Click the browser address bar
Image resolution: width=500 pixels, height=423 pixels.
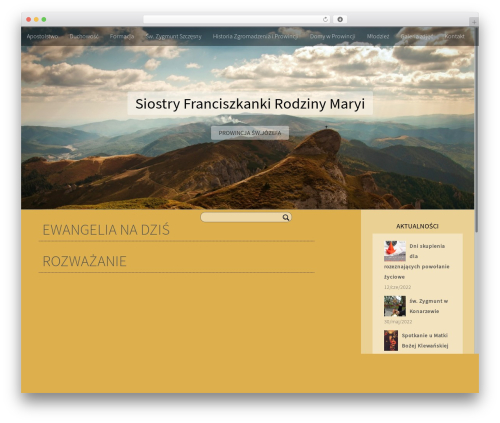[237, 19]
